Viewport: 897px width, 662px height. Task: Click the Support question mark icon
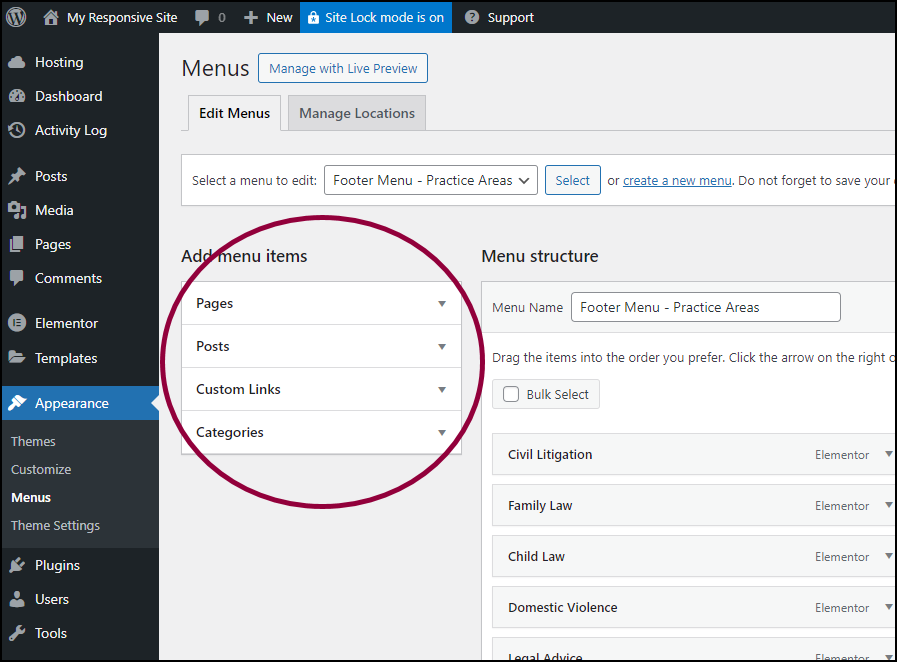coord(472,17)
